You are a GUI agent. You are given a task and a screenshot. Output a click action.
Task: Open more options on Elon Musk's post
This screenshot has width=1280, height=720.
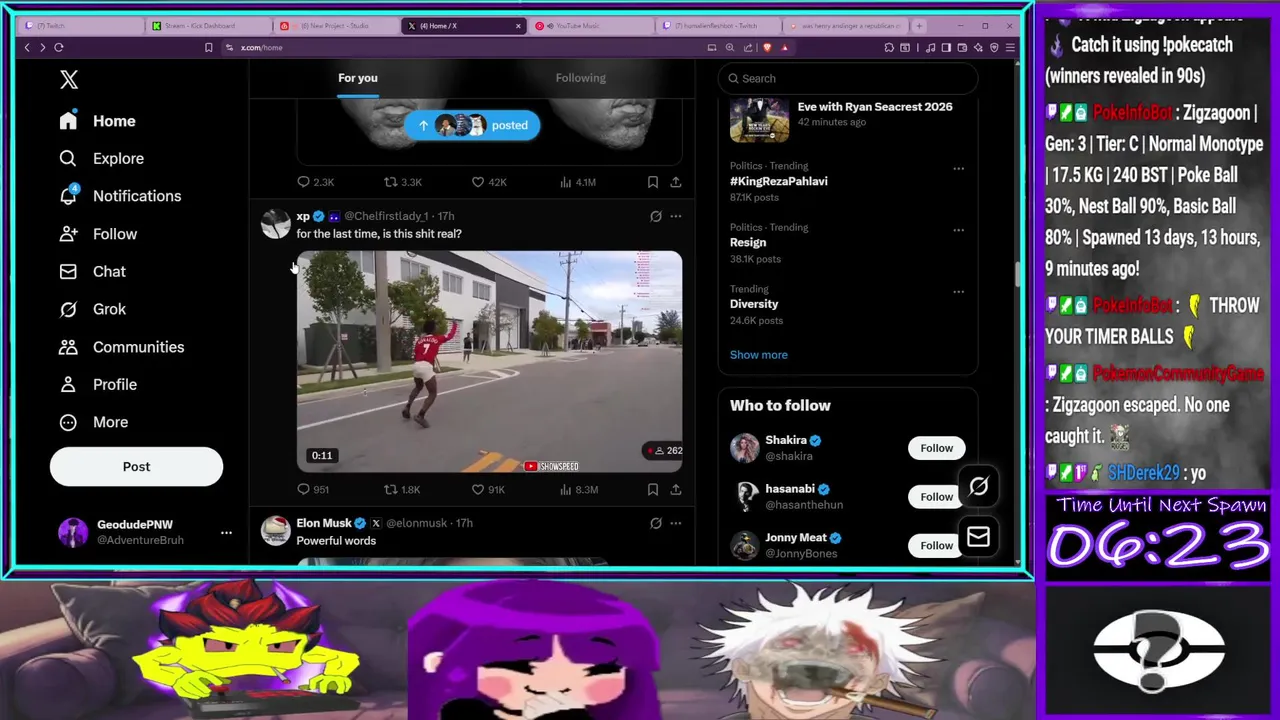point(676,523)
